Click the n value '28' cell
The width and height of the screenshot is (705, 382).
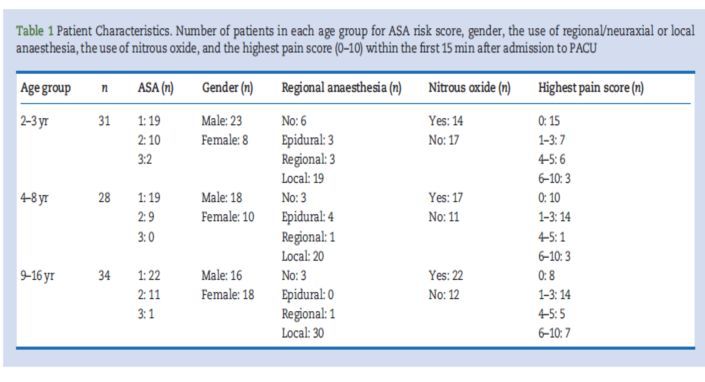(104, 198)
